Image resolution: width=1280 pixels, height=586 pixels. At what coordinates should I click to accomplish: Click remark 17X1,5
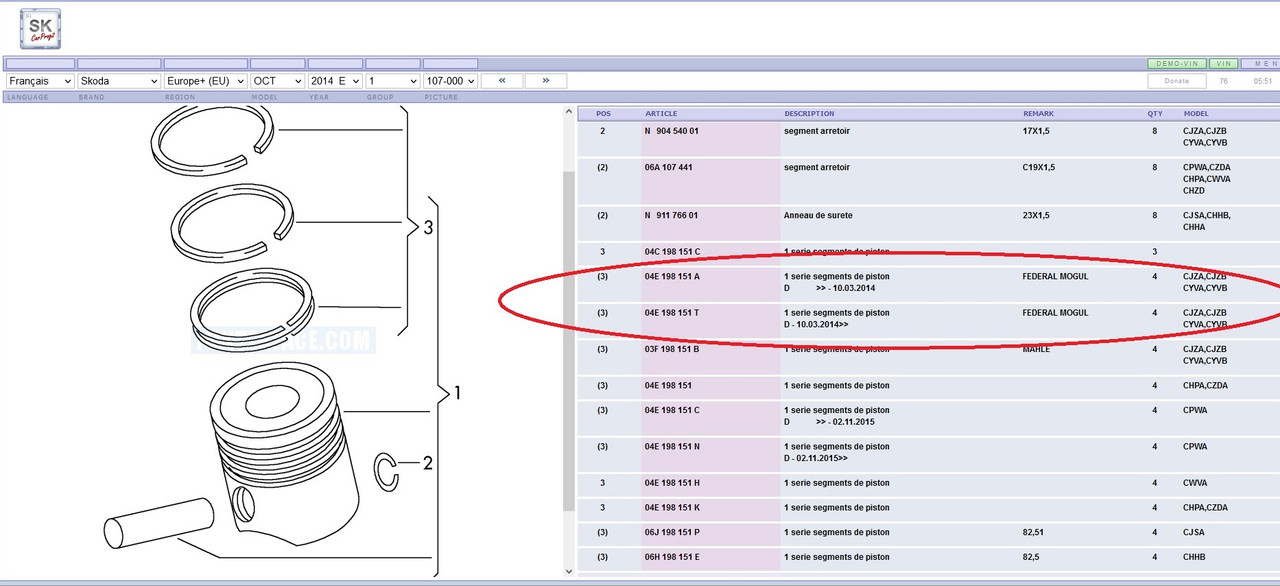[1037, 131]
